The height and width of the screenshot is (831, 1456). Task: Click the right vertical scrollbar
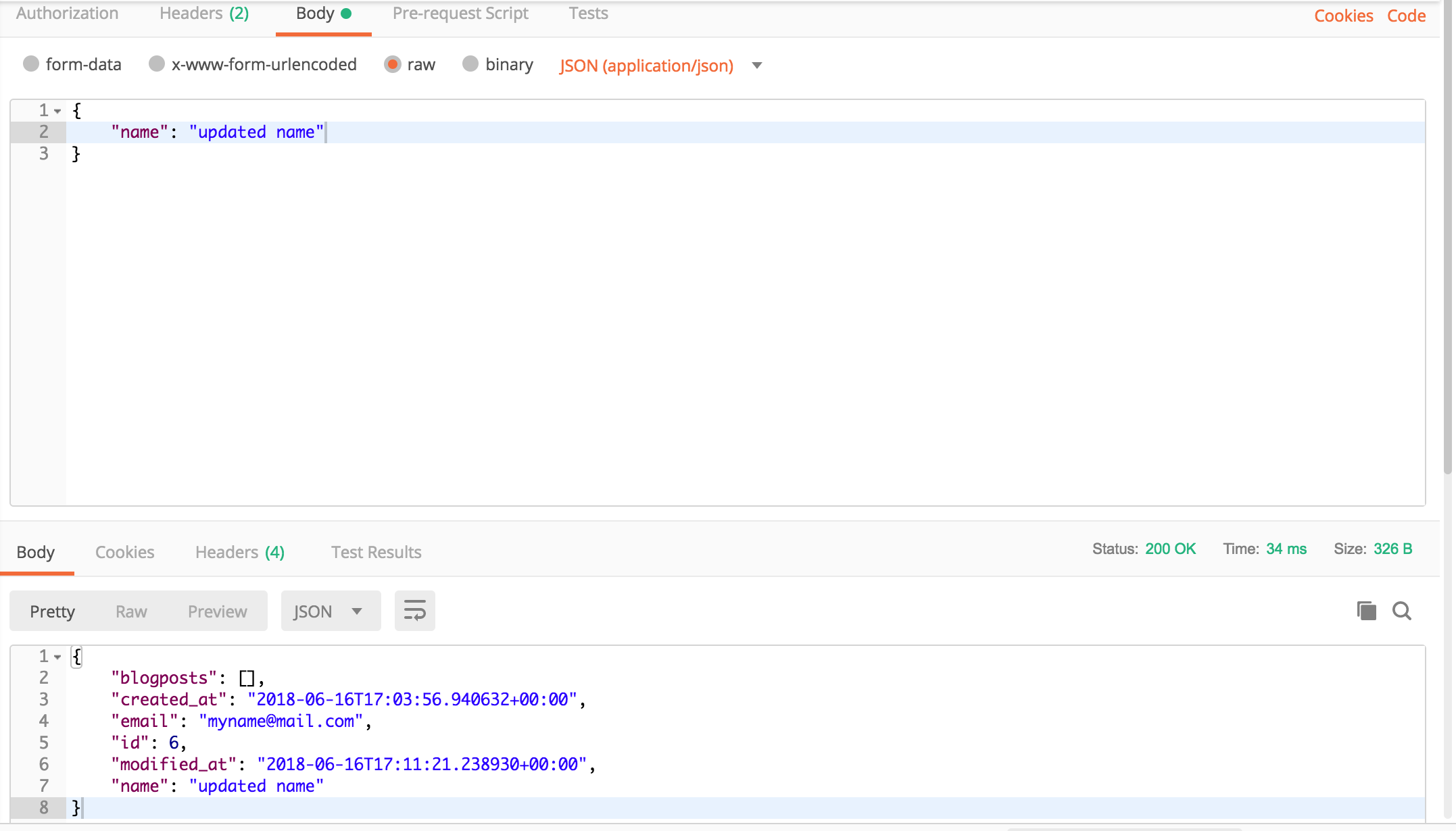(1447, 236)
